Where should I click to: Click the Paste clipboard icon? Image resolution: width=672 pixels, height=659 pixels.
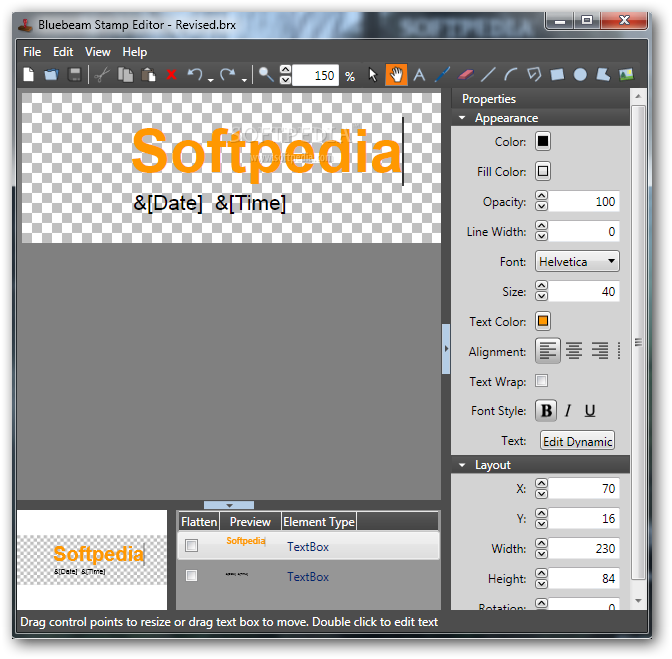pos(148,75)
